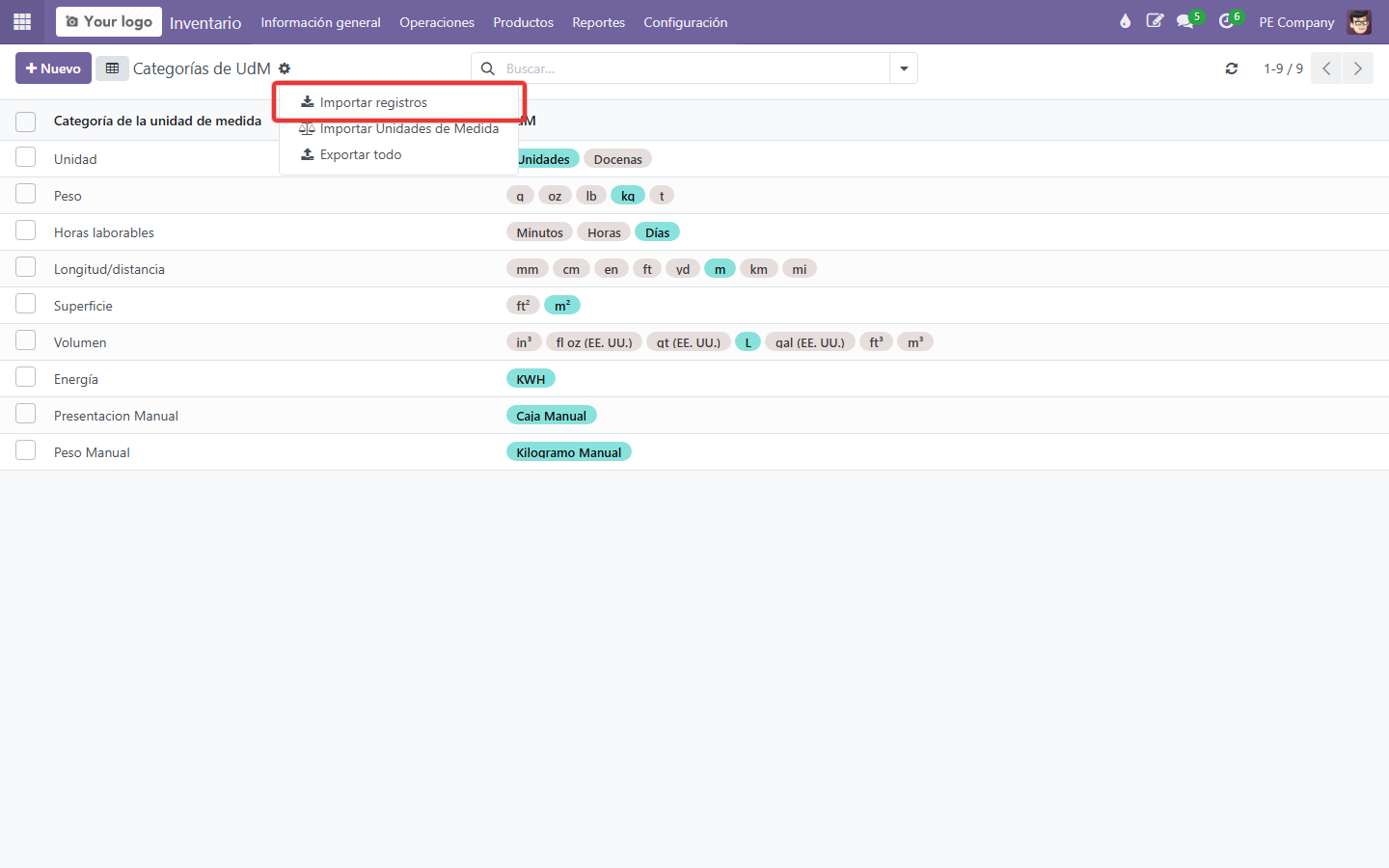Click the edit note pencil icon
Viewport: 1389px width, 868px height.
1155,21
